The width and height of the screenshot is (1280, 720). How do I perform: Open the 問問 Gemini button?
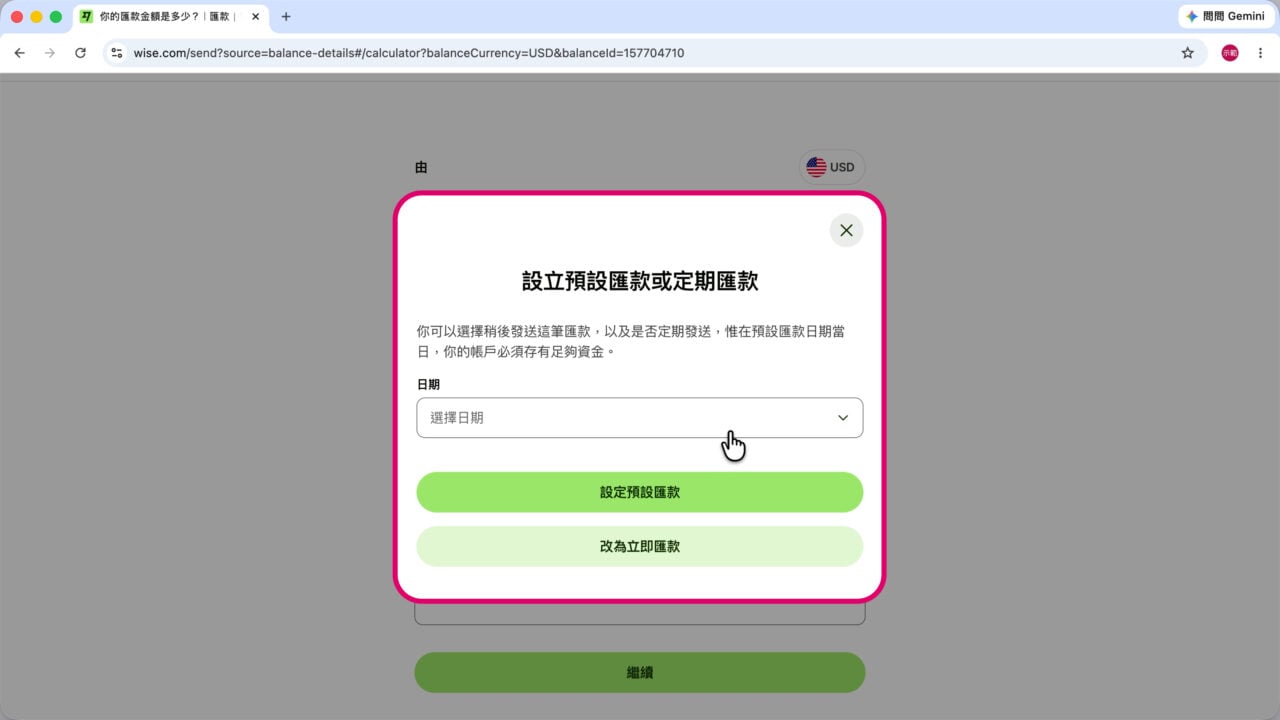1225,16
